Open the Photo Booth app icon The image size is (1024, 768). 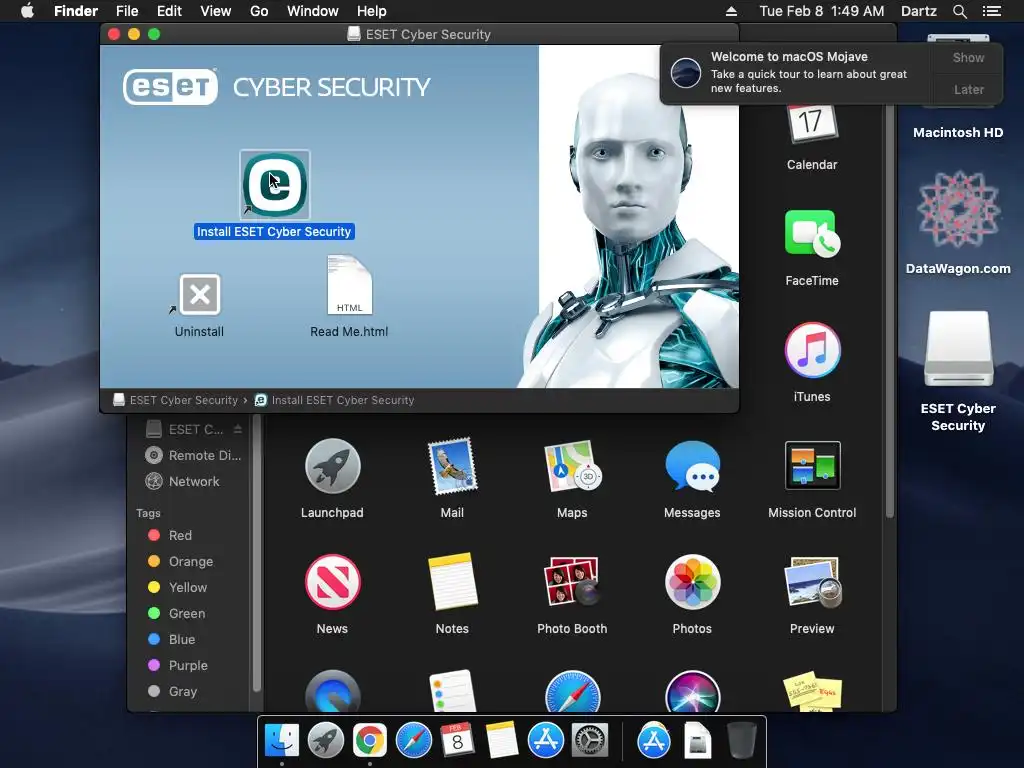[572, 582]
